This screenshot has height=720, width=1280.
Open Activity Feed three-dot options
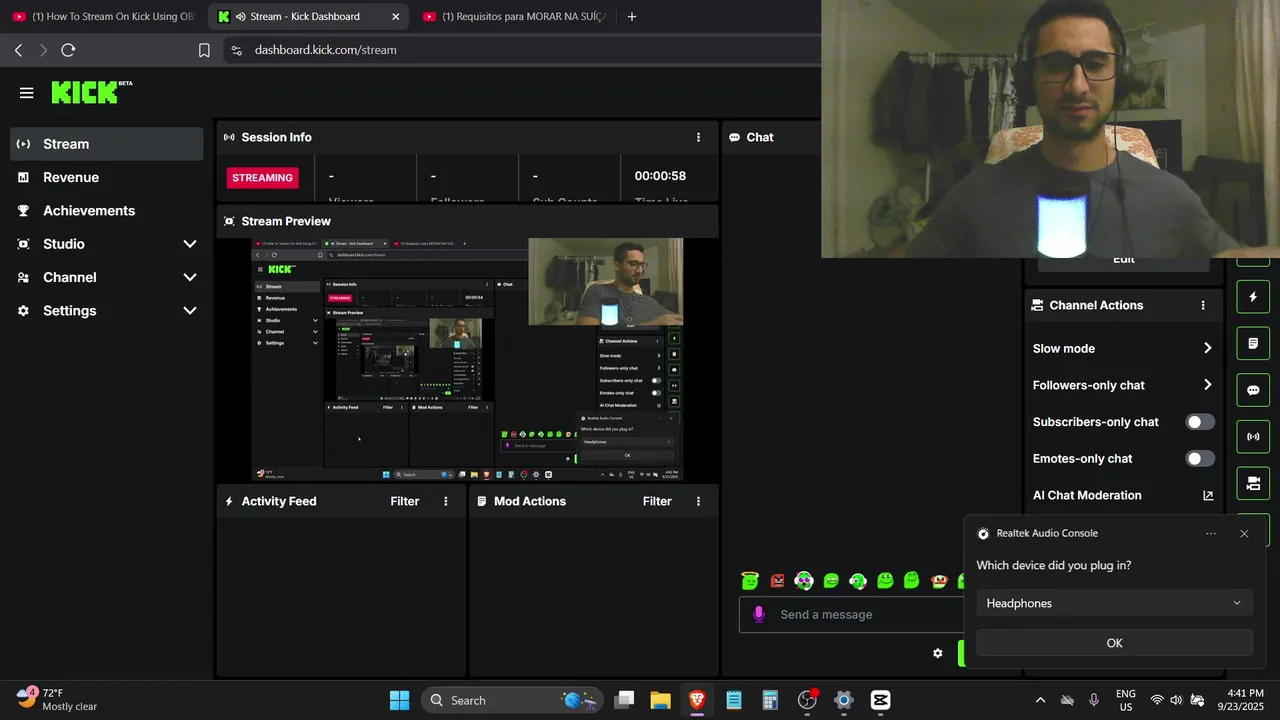click(x=446, y=501)
